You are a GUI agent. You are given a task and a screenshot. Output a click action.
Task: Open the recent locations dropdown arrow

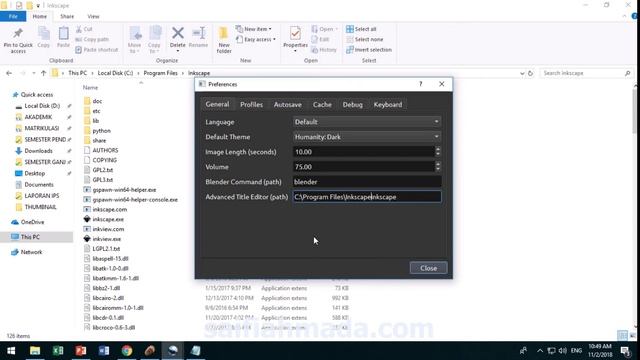34,73
